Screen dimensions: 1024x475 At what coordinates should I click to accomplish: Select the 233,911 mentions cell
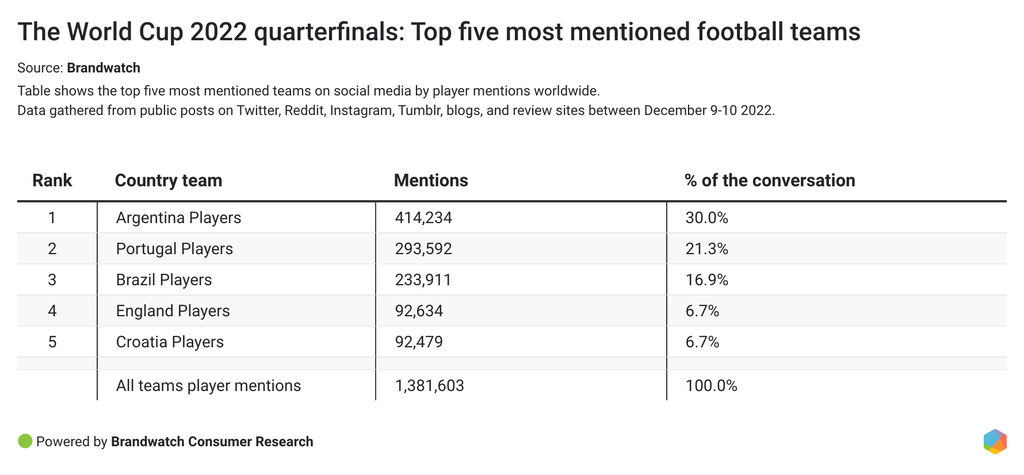[424, 280]
